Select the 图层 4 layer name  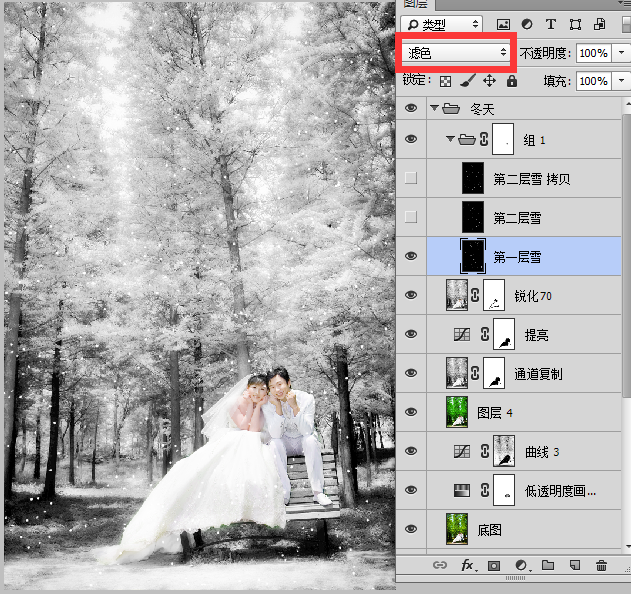pyautogui.click(x=495, y=413)
